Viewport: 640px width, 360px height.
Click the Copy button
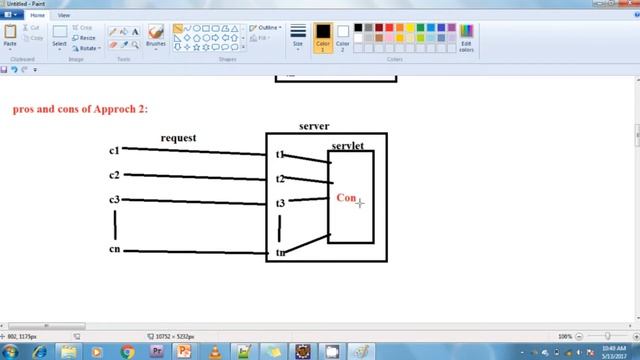click(x=33, y=38)
